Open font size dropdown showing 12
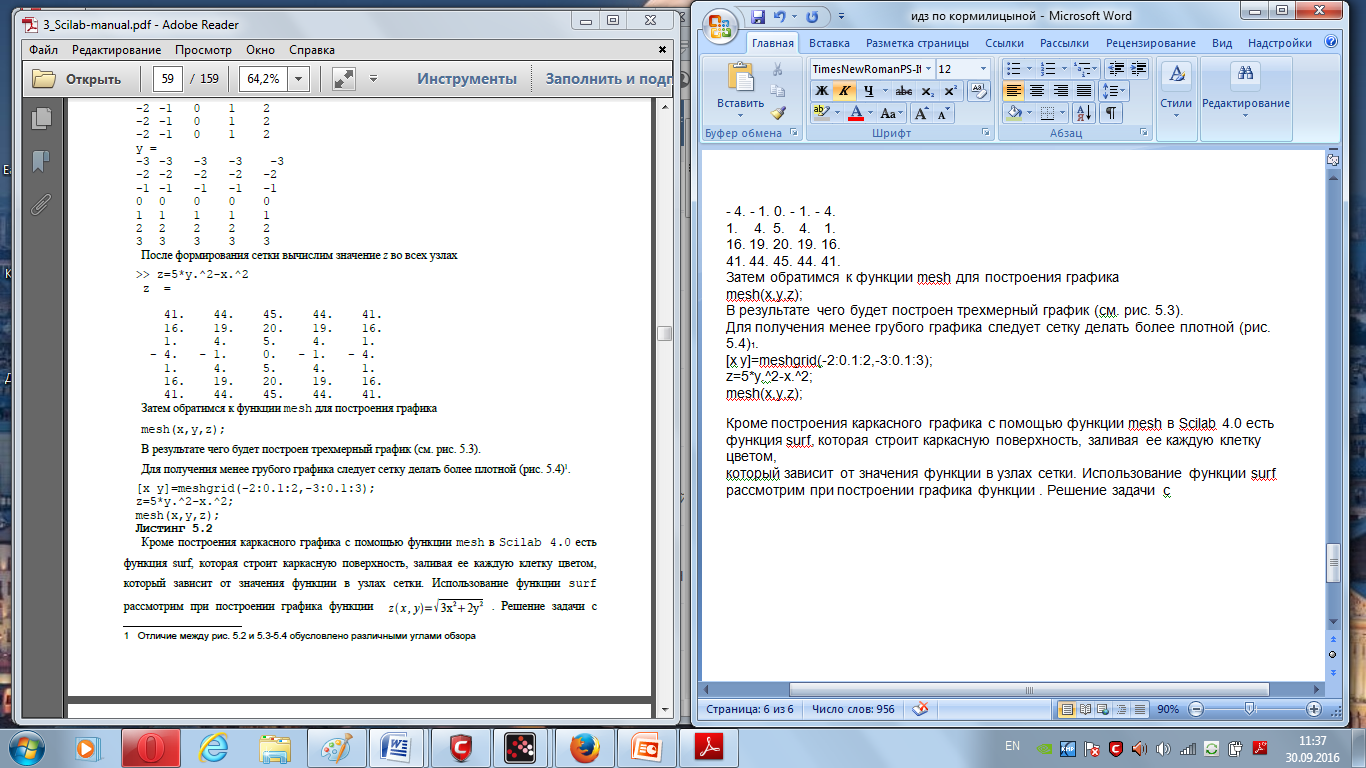The width and height of the screenshot is (1366, 768). [984, 69]
